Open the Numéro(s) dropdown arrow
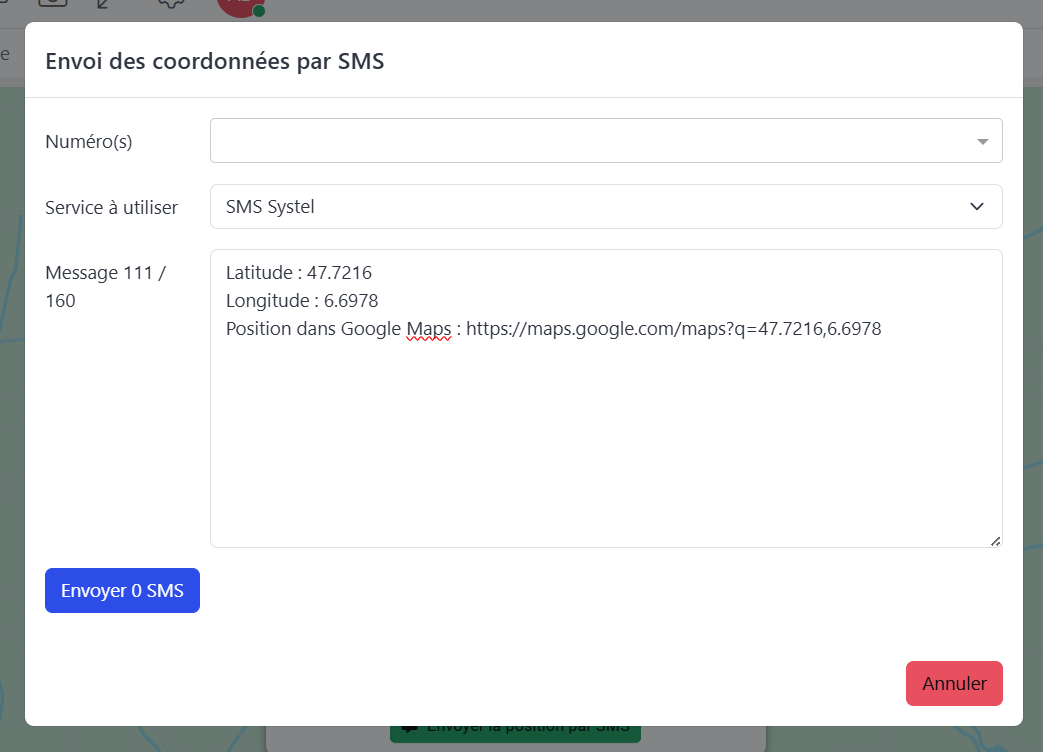 pyautogui.click(x=982, y=141)
